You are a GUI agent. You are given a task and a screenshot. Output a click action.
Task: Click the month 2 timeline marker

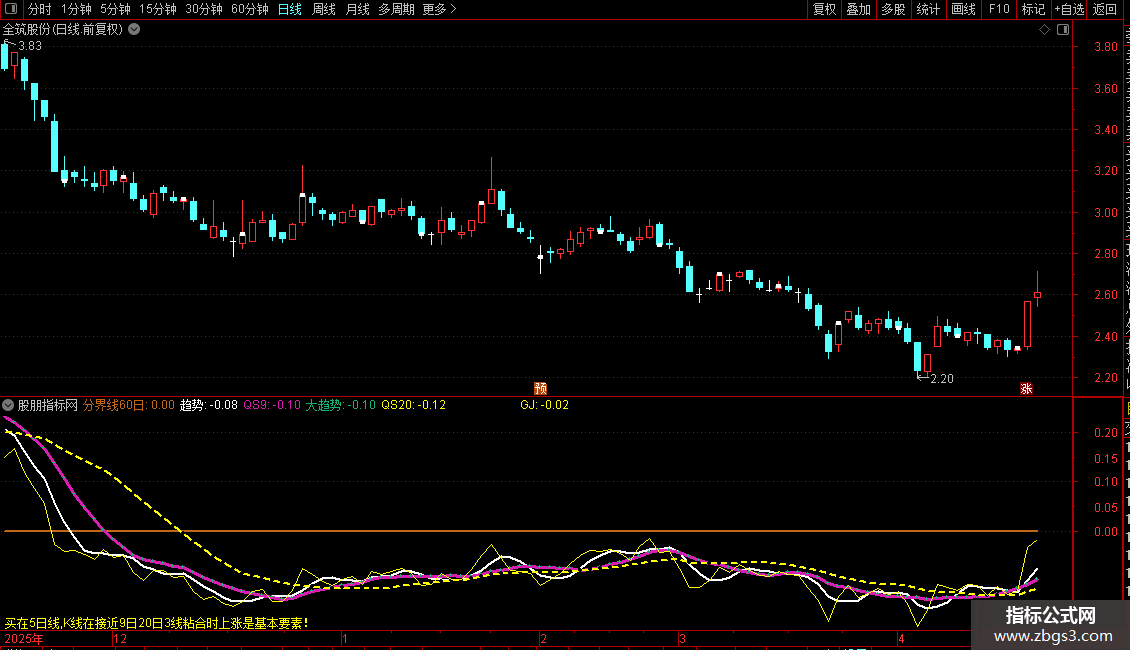click(x=543, y=638)
